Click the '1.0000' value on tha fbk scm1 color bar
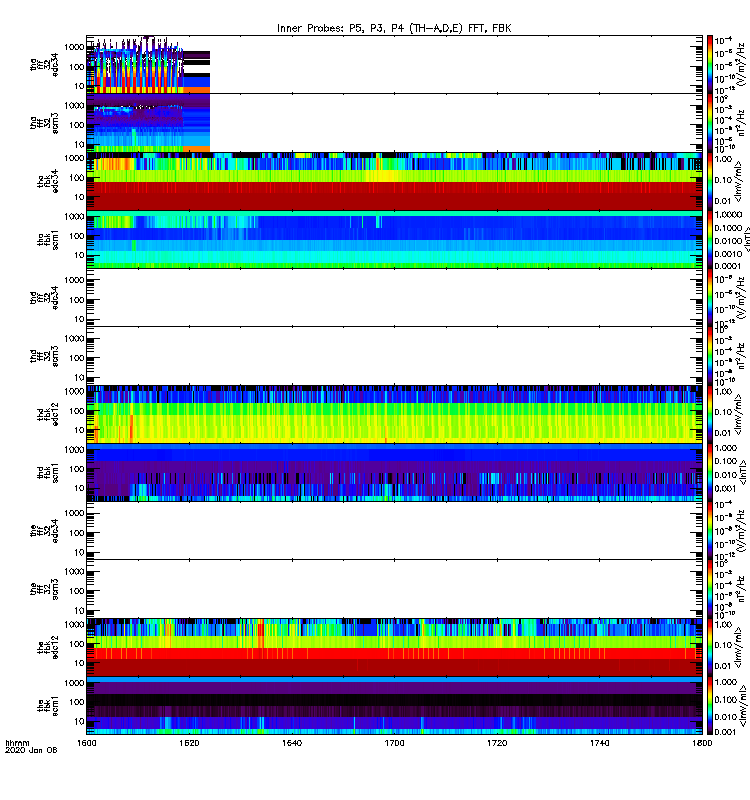This screenshot has height=800, width=750. 728,215
